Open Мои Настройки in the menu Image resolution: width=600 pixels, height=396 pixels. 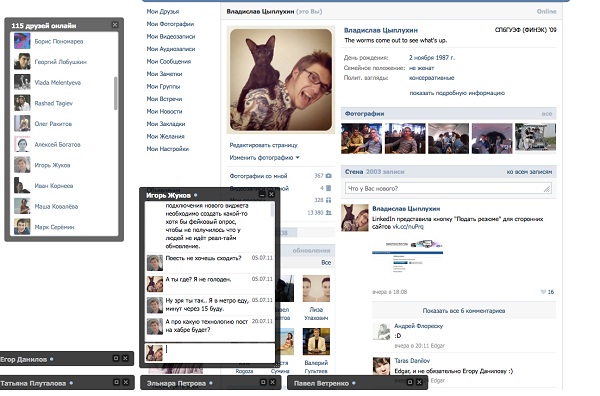tap(168, 149)
